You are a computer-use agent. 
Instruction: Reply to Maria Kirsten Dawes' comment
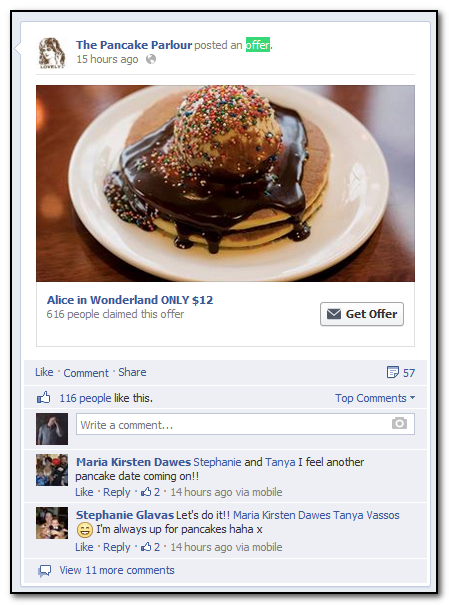[117, 492]
